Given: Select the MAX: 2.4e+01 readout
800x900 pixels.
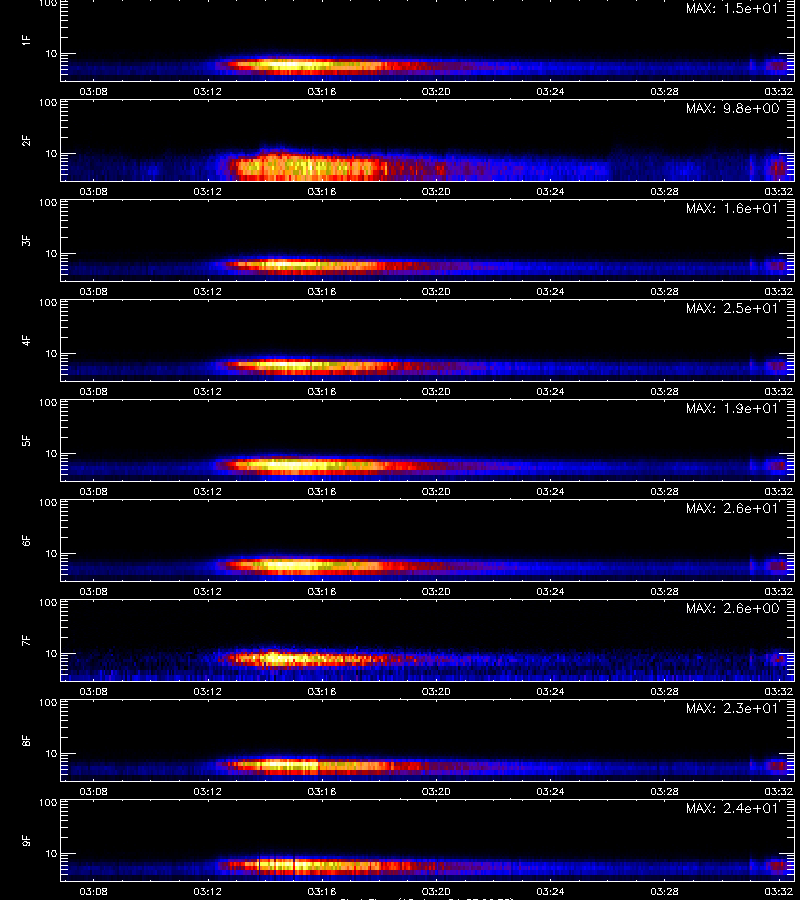Looking at the screenshot, I should 732,808.
